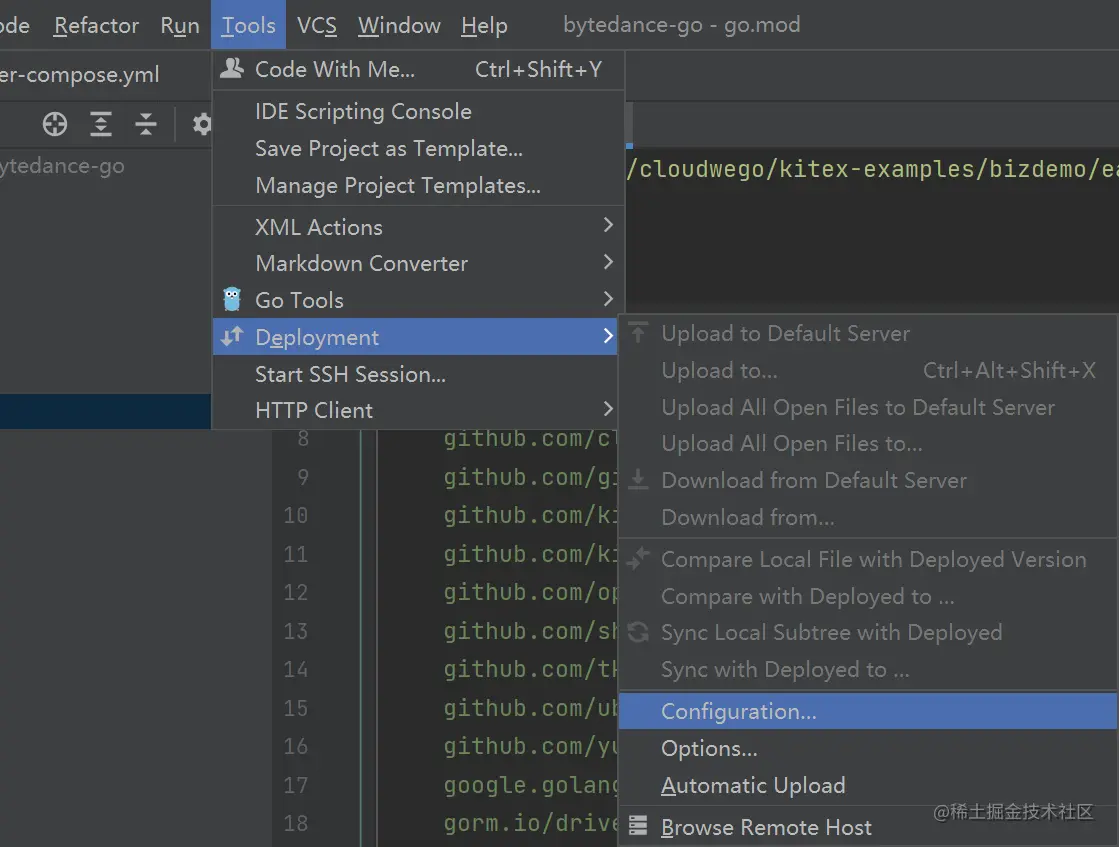Expand the XML Actions submenu arrow
The height and width of the screenshot is (847, 1119).
[608, 225]
